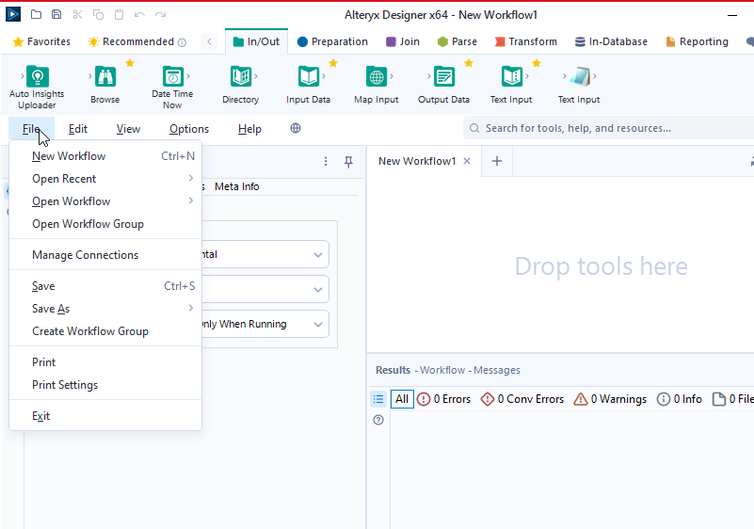Image resolution: width=754 pixels, height=529 pixels.
Task: Click the Undo arrow icon
Action: (x=139, y=14)
